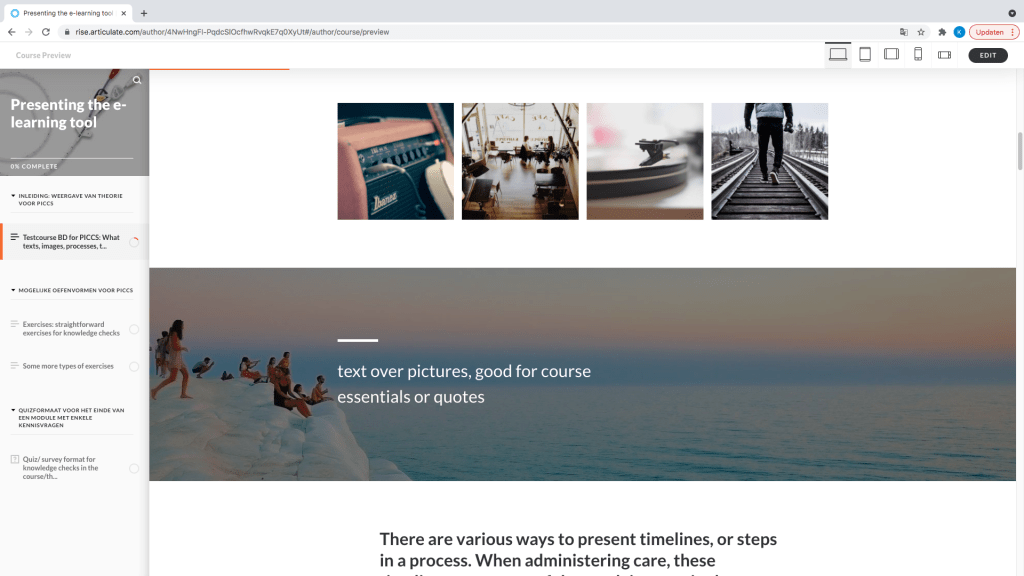The height and width of the screenshot is (576, 1024).
Task: Open course search magnifier icon
Action: point(137,80)
